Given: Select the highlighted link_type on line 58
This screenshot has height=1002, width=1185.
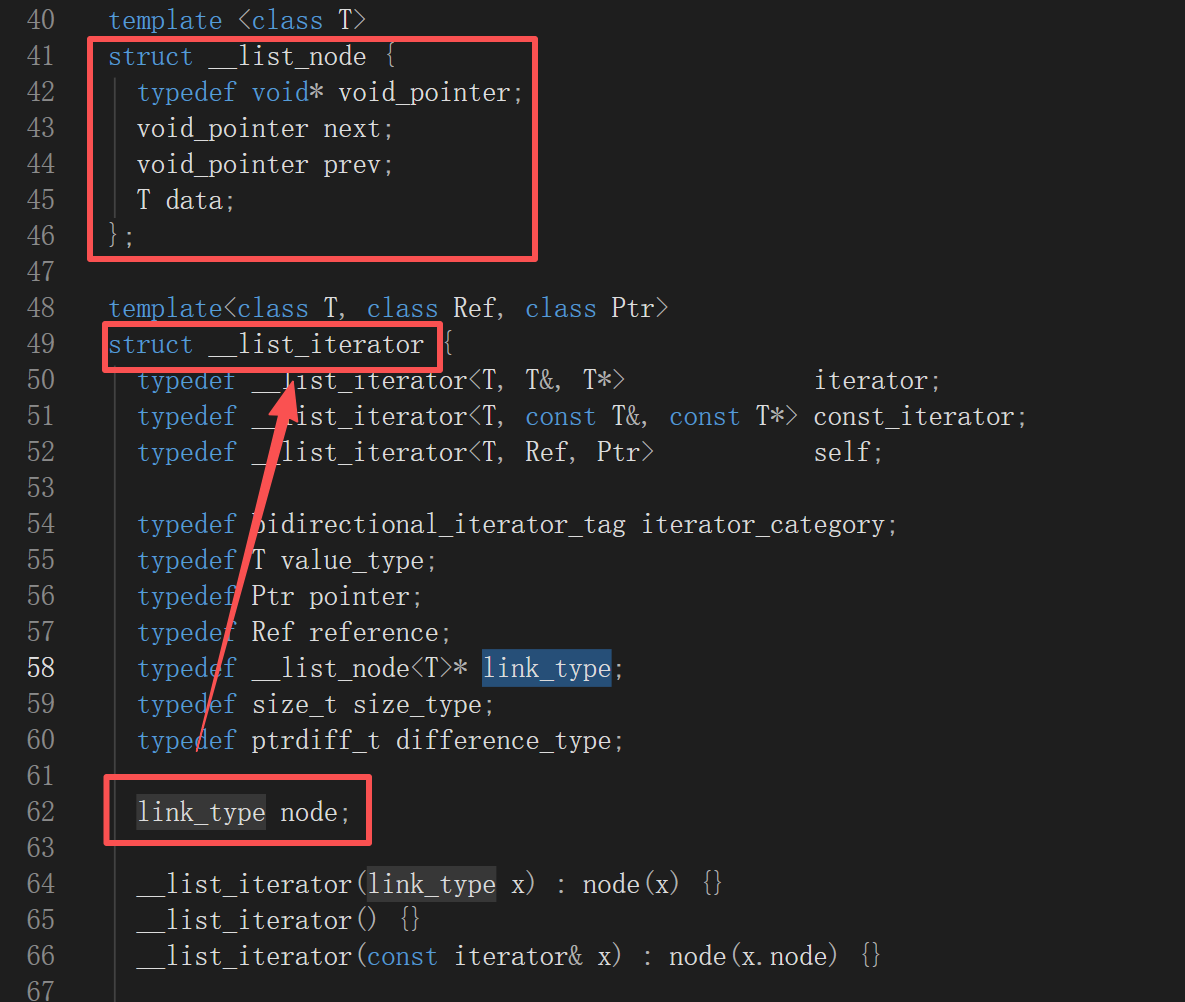Looking at the screenshot, I should click(546, 668).
